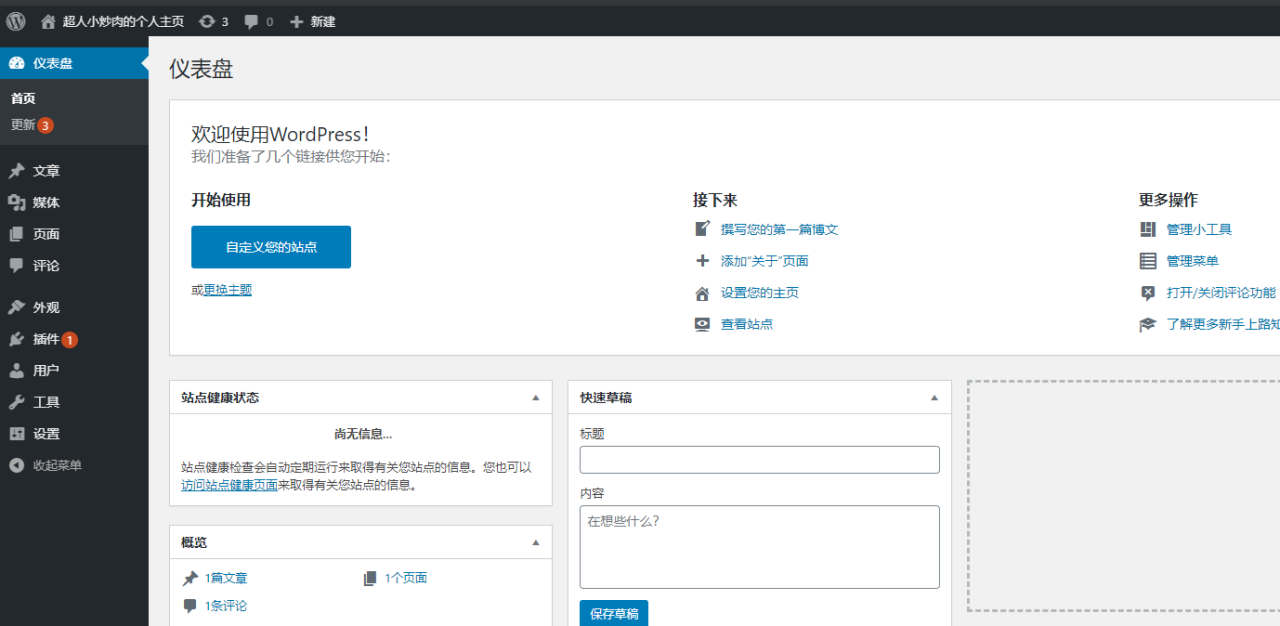Click the 新建 plus icon in admin bar

296,21
